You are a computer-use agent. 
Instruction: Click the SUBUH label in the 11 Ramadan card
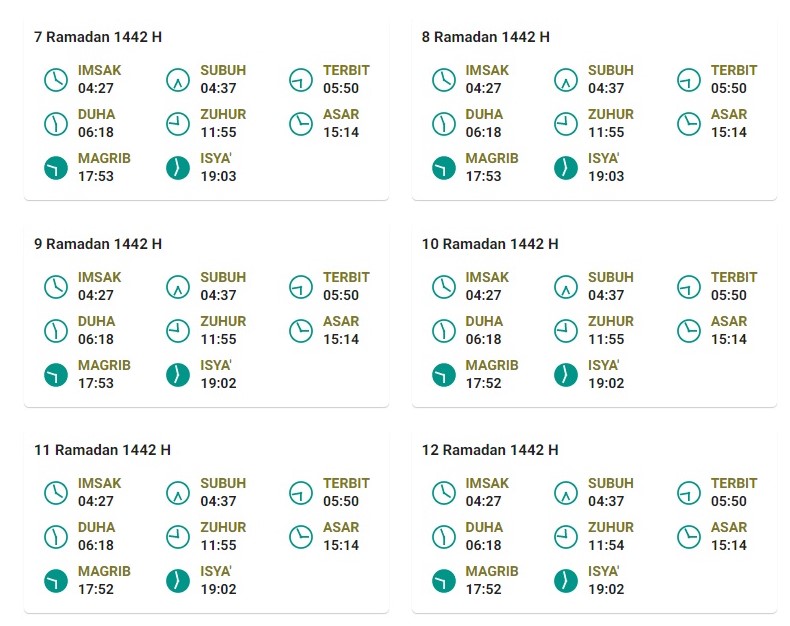[223, 483]
